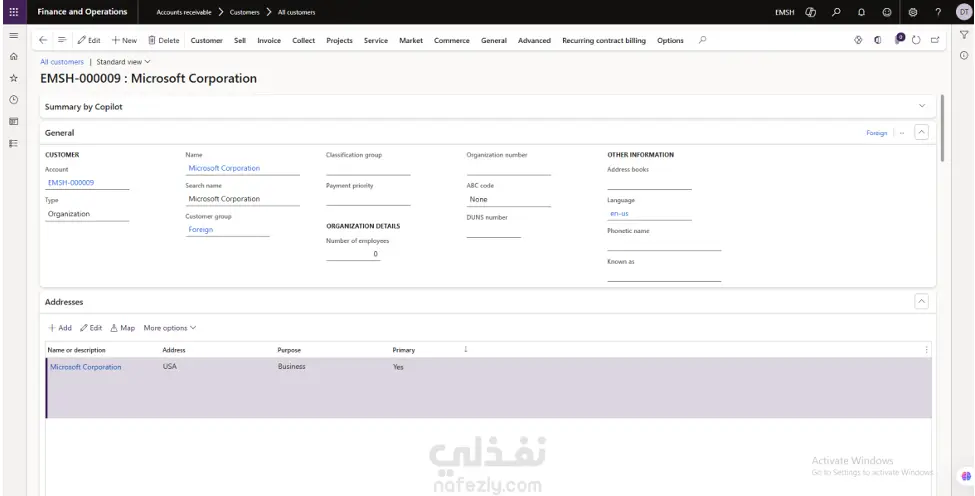
Task: Open the Sell action tab
Action: (240, 40)
